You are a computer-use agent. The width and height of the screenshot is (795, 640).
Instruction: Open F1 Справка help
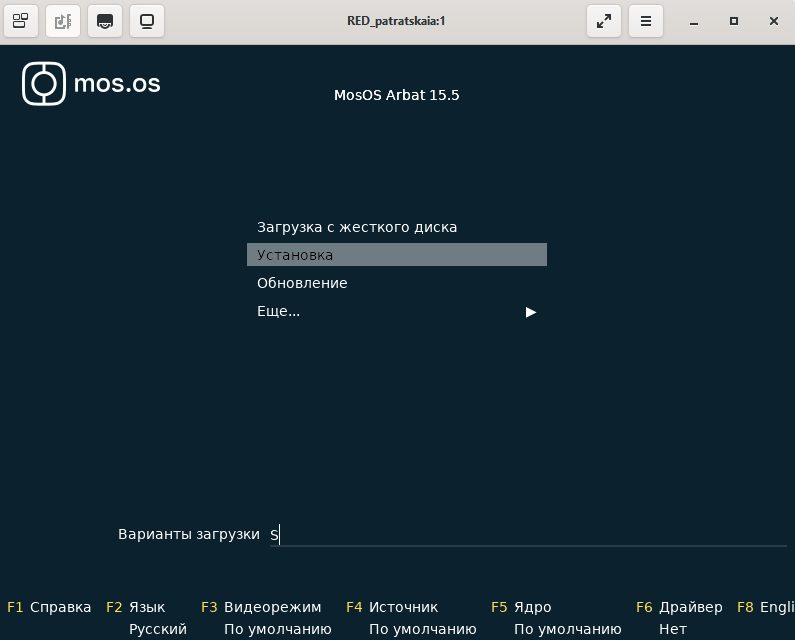tap(49, 607)
